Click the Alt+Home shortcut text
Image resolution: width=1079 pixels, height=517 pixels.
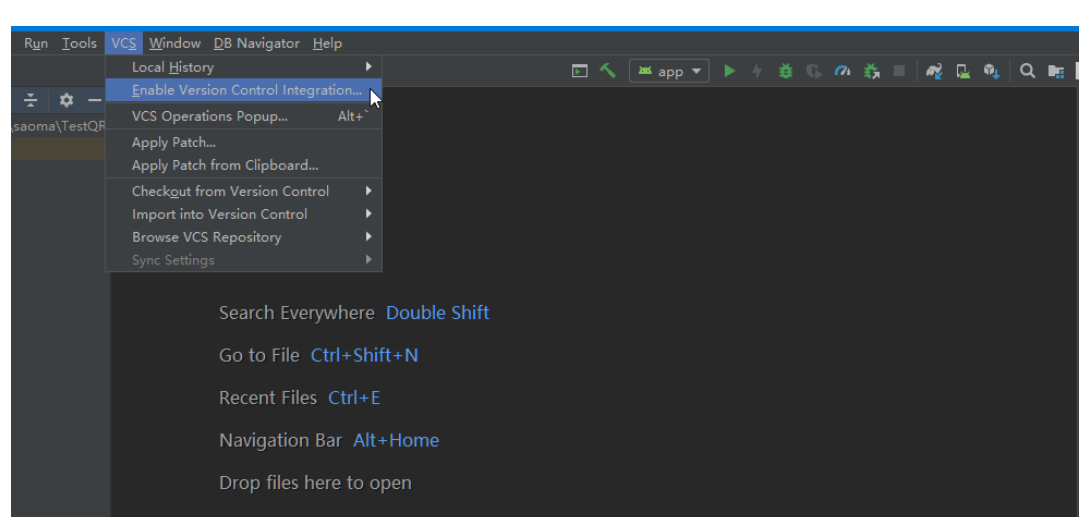pos(396,441)
